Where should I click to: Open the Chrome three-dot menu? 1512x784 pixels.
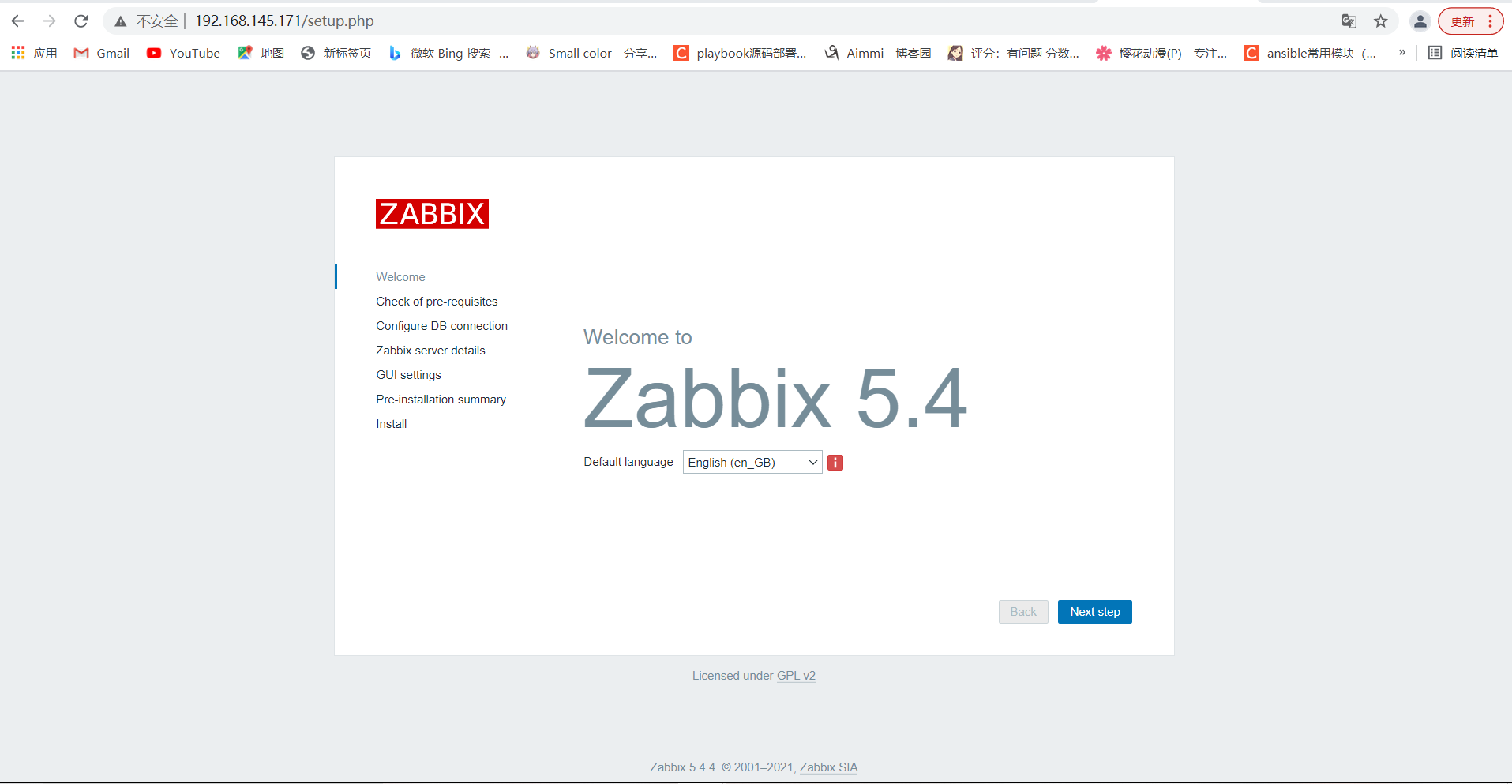1490,21
